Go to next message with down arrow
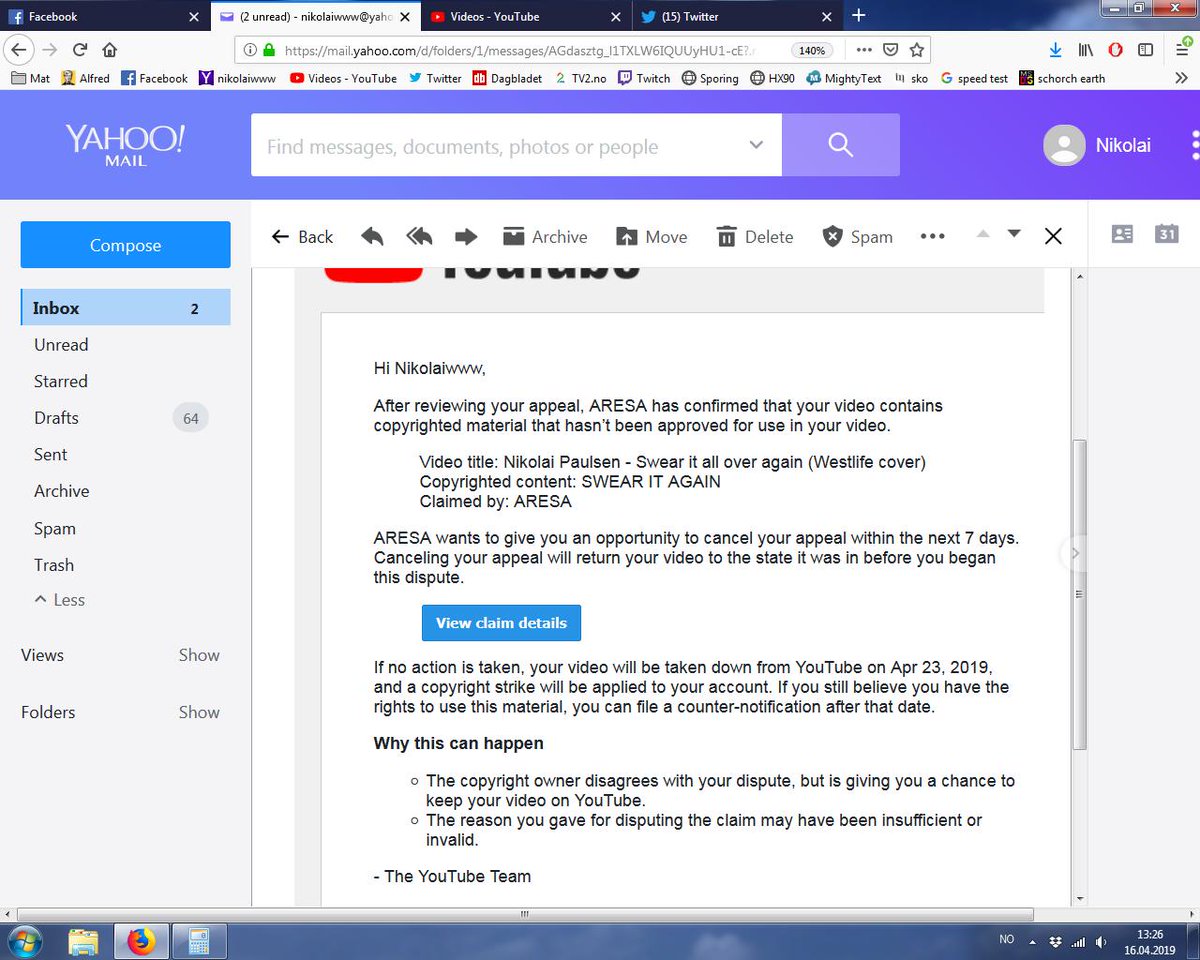 1014,233
